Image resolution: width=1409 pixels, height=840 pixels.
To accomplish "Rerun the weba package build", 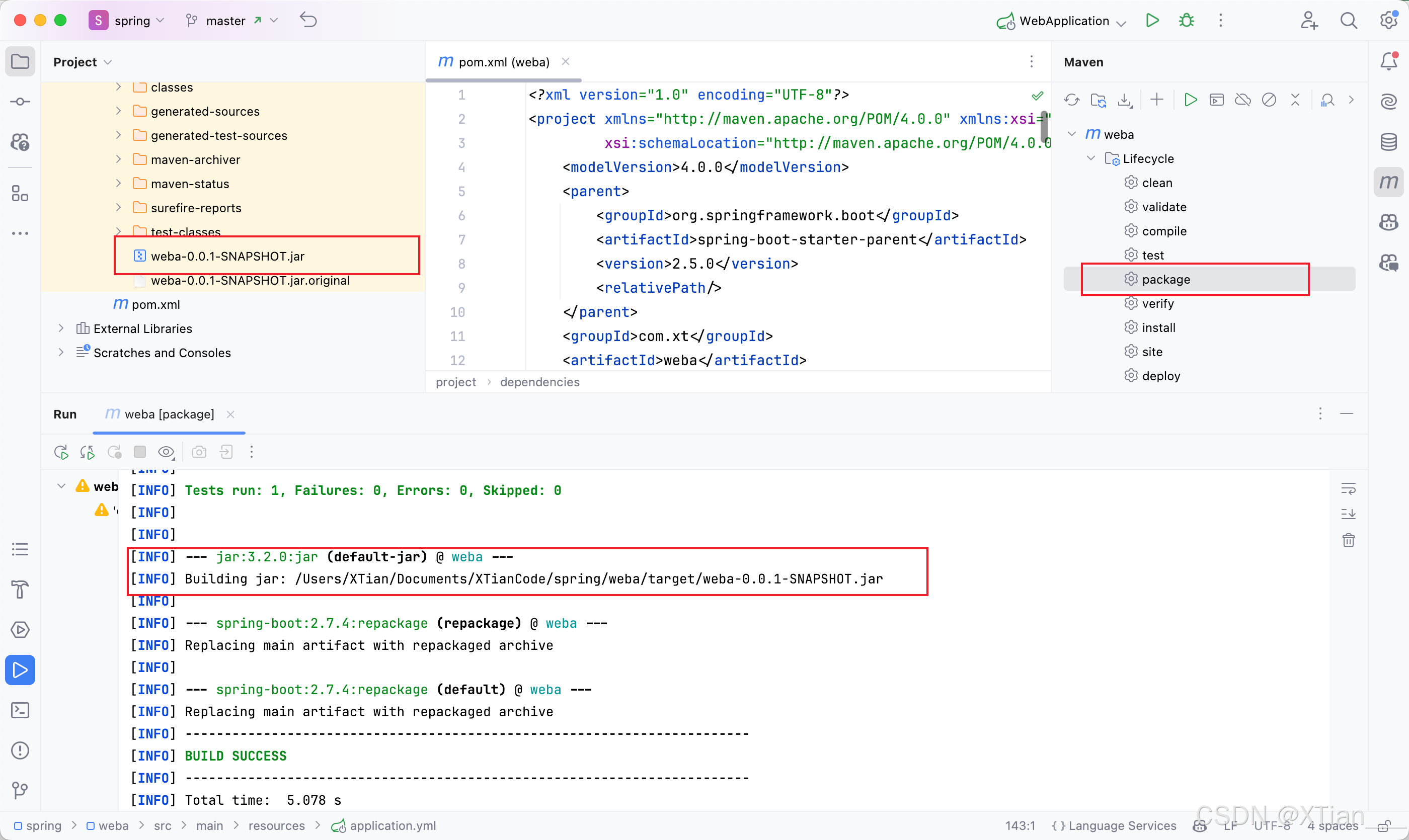I will pyautogui.click(x=61, y=452).
